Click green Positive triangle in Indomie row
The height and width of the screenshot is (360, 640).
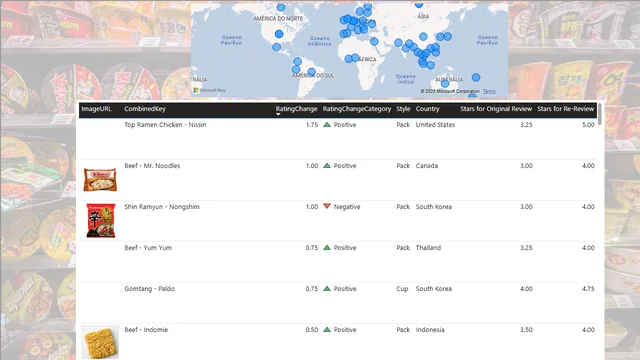point(327,329)
